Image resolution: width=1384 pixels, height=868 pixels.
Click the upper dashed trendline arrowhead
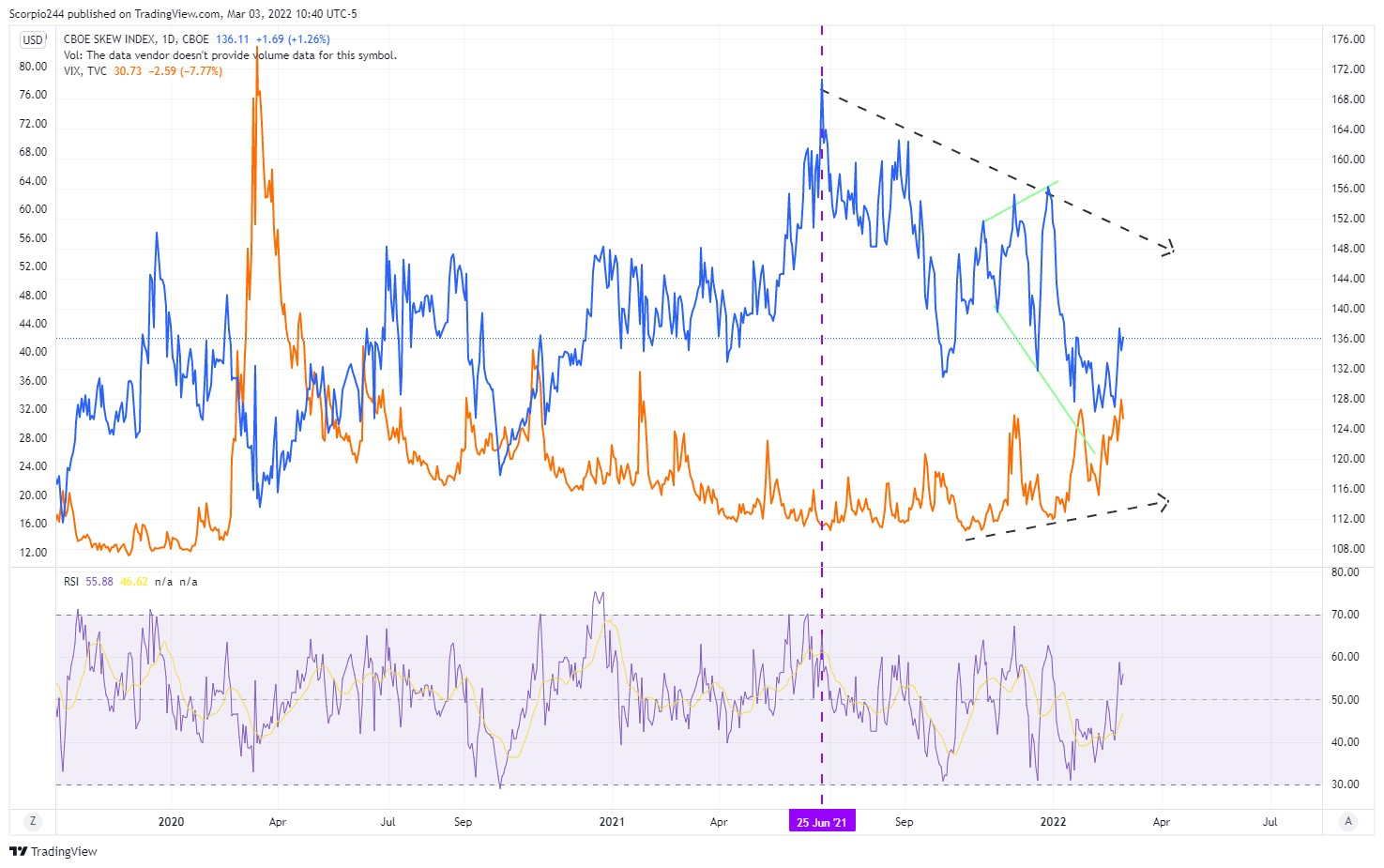(1167, 250)
